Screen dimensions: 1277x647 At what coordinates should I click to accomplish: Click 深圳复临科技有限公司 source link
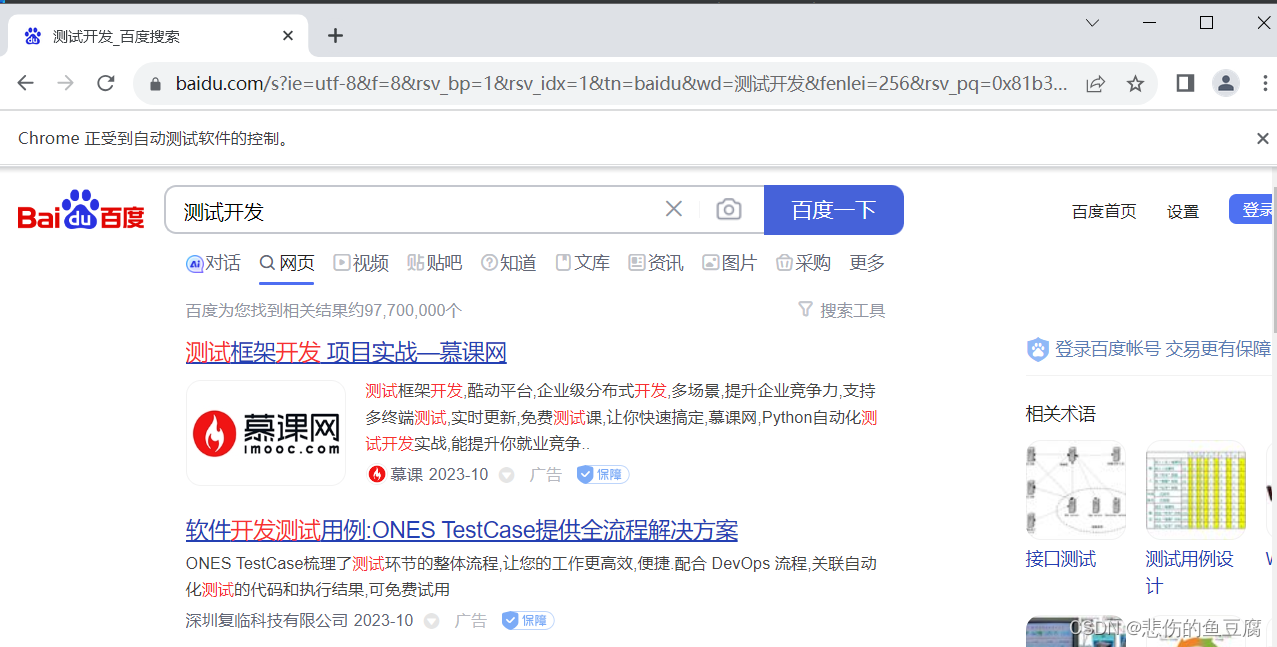coord(267,620)
